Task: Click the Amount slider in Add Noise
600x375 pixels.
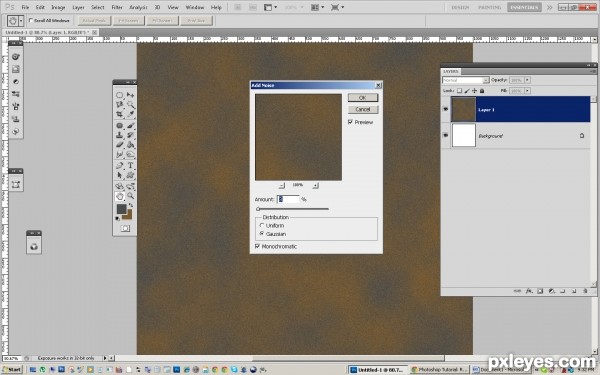Action: 293,209
